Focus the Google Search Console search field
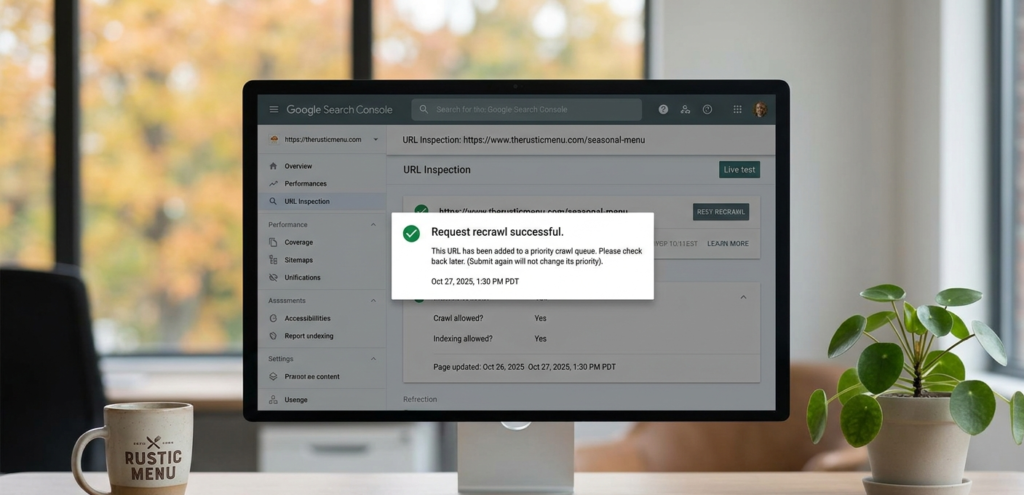Viewport: 1024px width, 495px height. pyautogui.click(x=526, y=110)
